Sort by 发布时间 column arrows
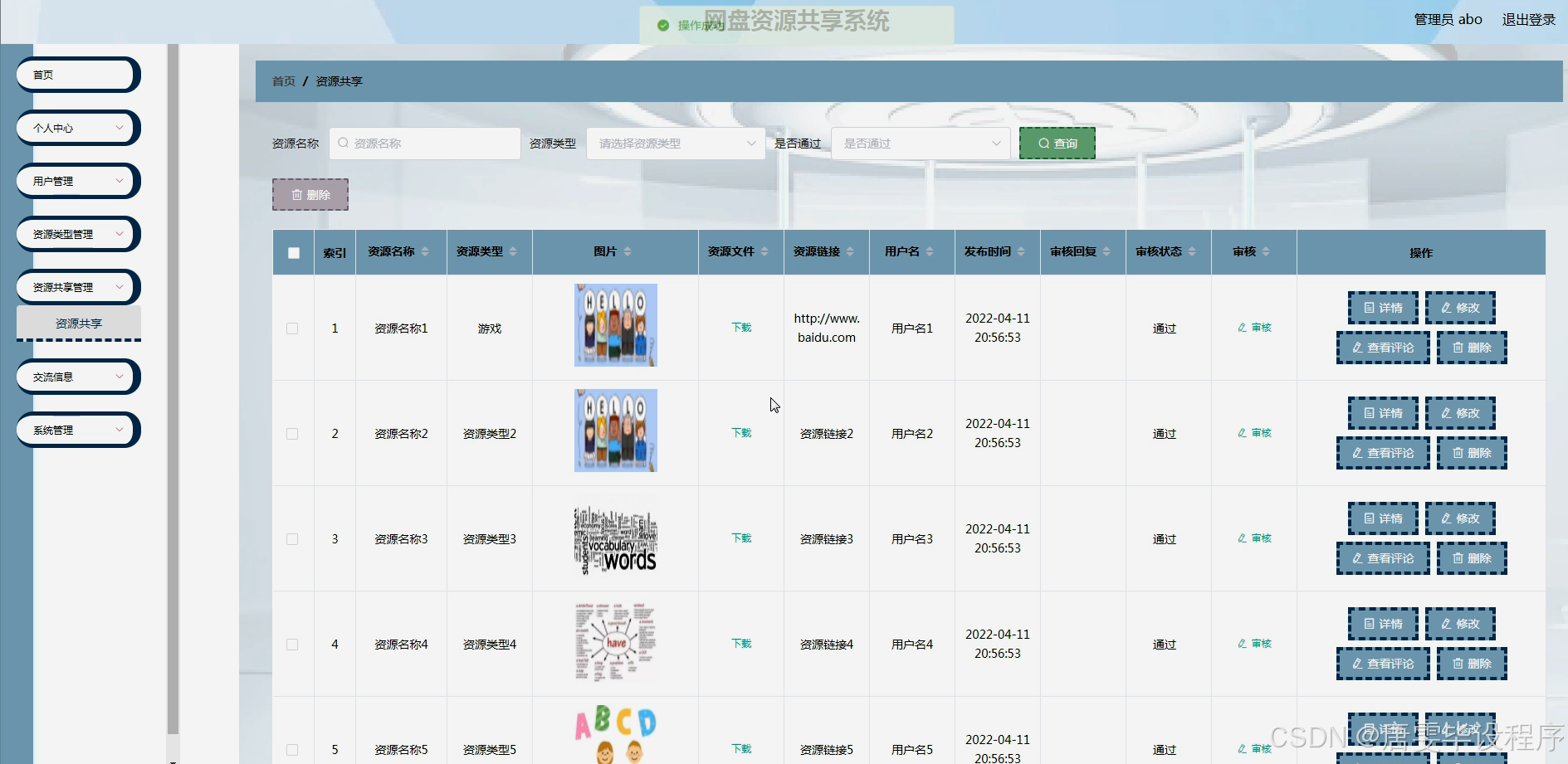The image size is (1568, 764). coord(1021,252)
